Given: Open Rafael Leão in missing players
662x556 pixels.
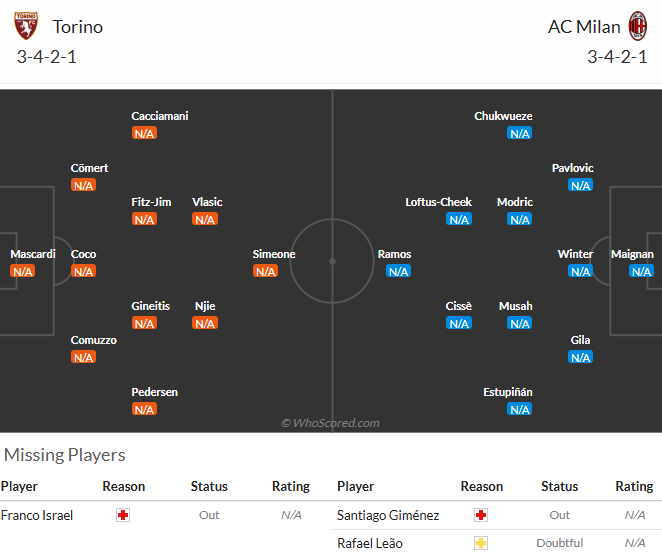Looking at the screenshot, I should 370,543.
